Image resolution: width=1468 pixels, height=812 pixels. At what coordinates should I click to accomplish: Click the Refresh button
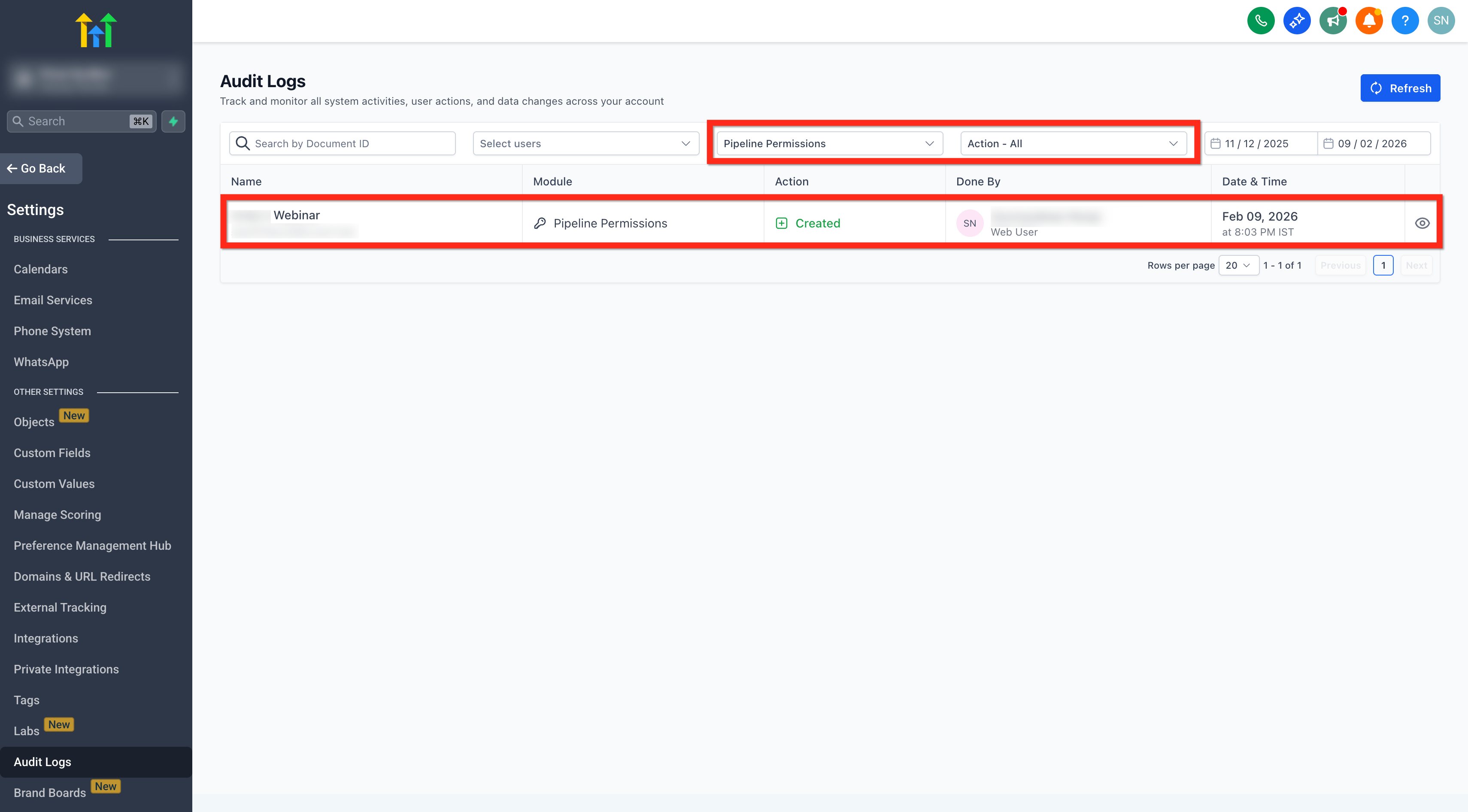point(1400,88)
